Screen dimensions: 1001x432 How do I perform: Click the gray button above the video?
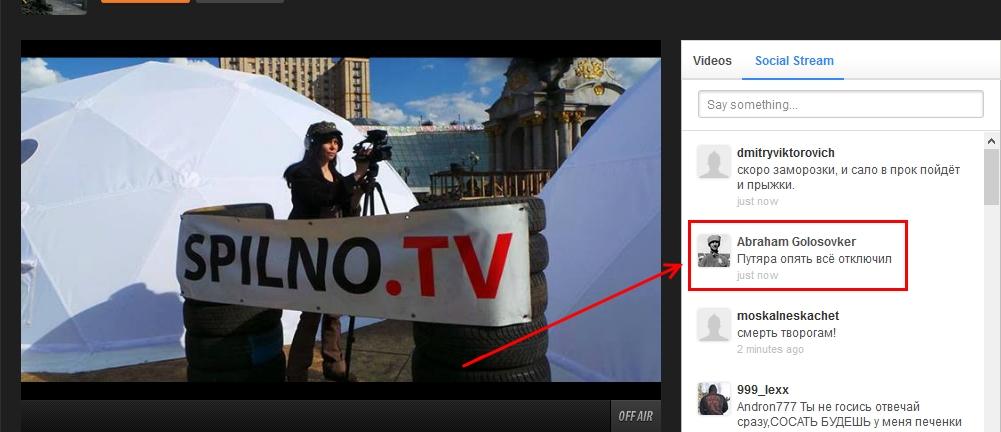coord(240,1)
